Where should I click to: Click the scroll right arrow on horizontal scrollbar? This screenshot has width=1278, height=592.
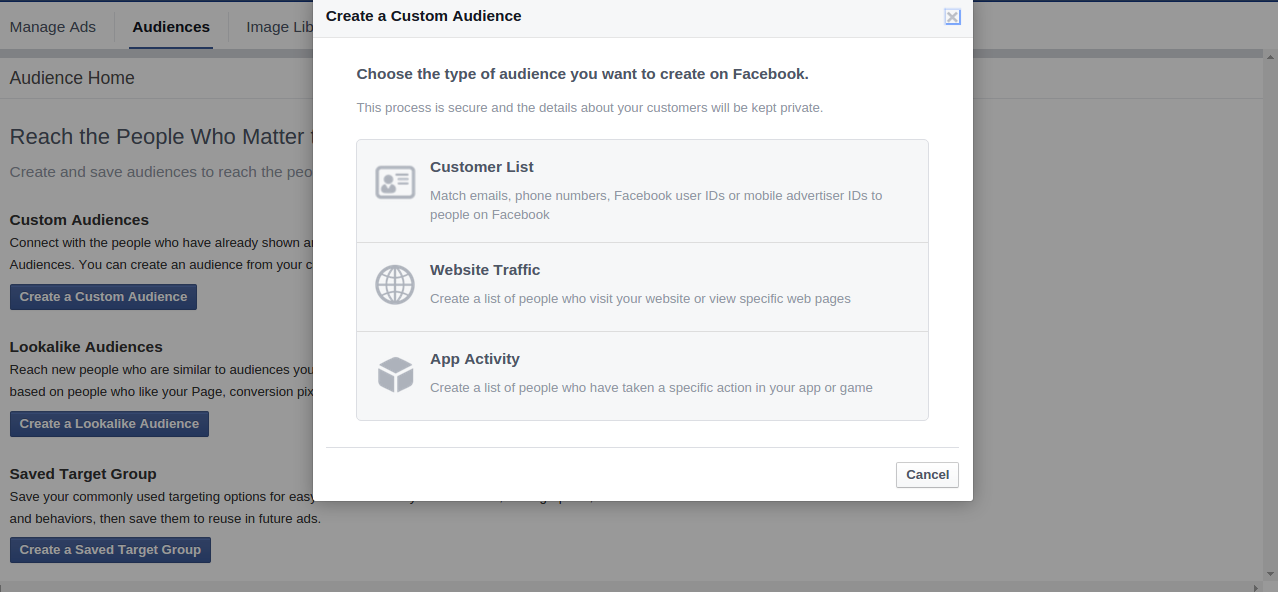tap(1253, 586)
